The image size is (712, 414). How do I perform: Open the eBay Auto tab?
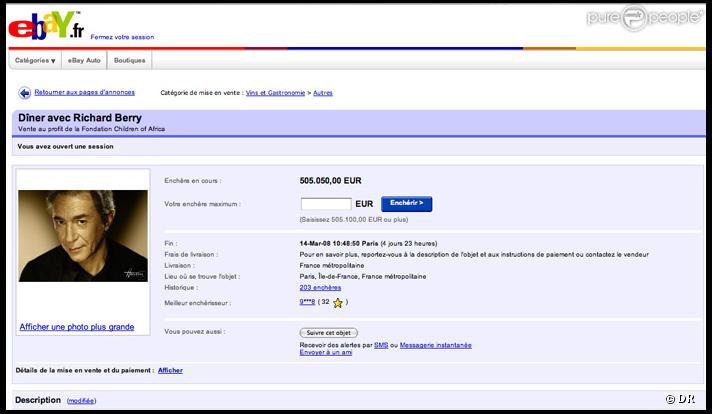pyautogui.click(x=84, y=60)
